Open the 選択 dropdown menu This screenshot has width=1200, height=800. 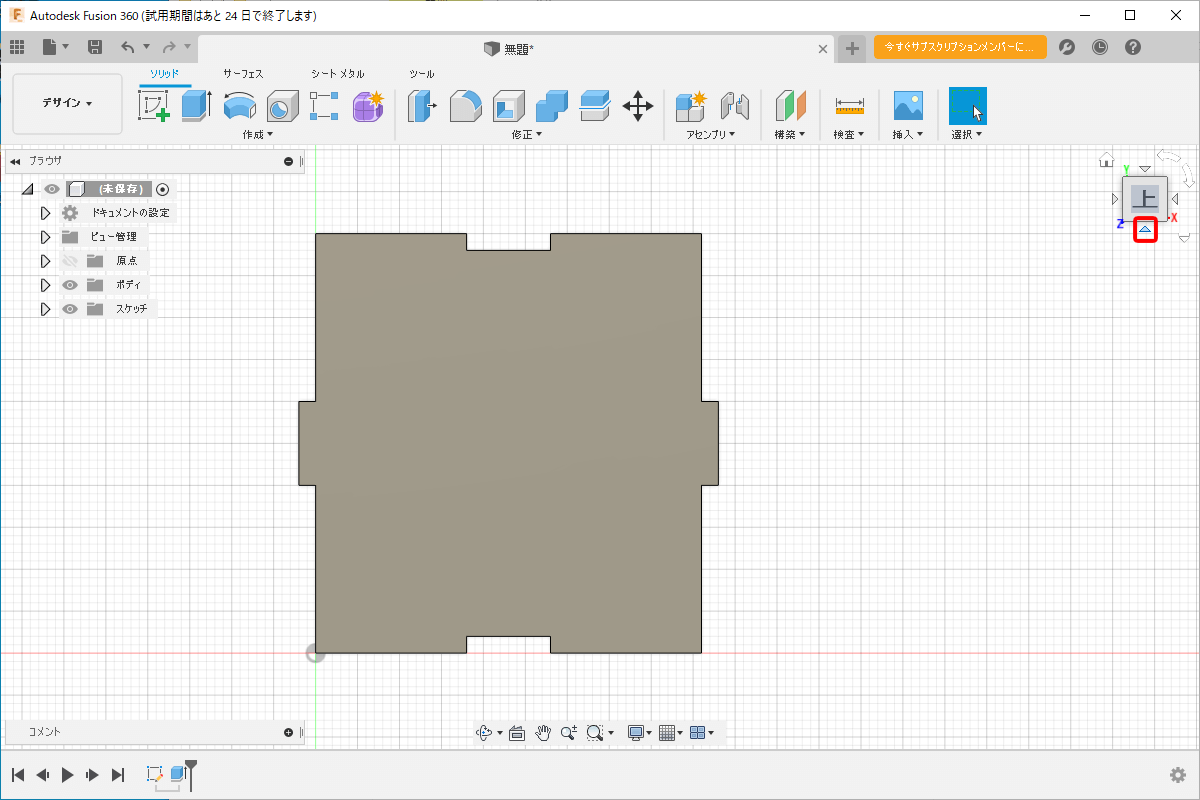967,134
